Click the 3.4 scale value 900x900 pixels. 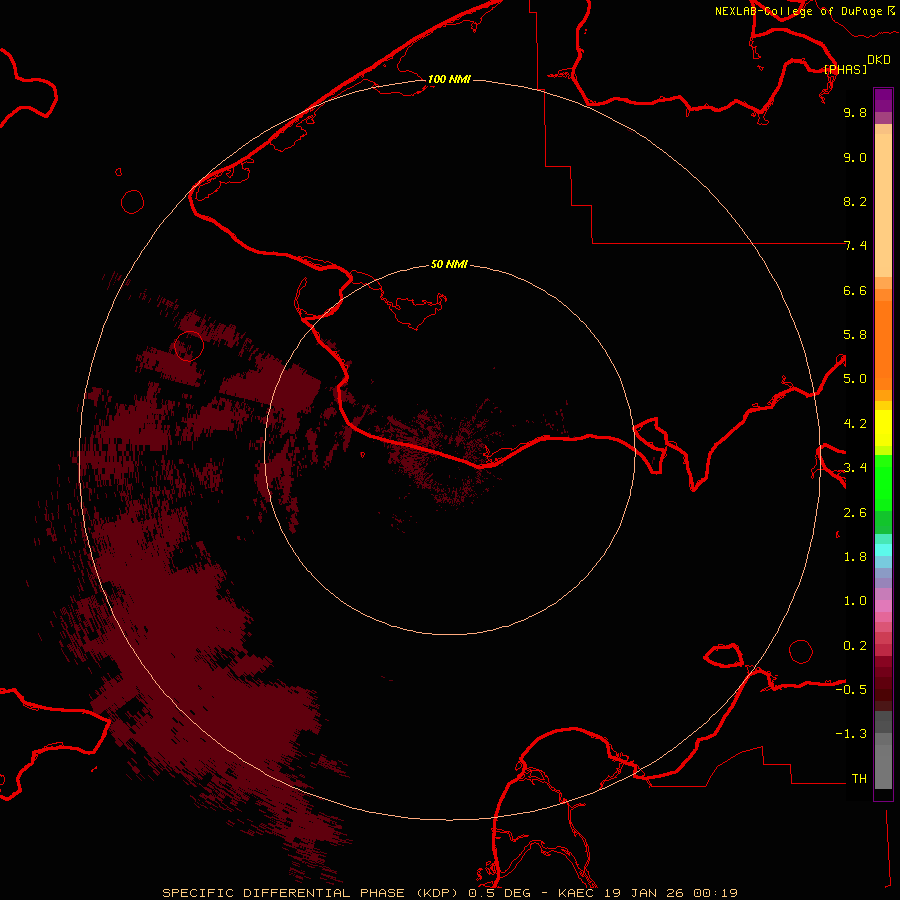coord(855,468)
